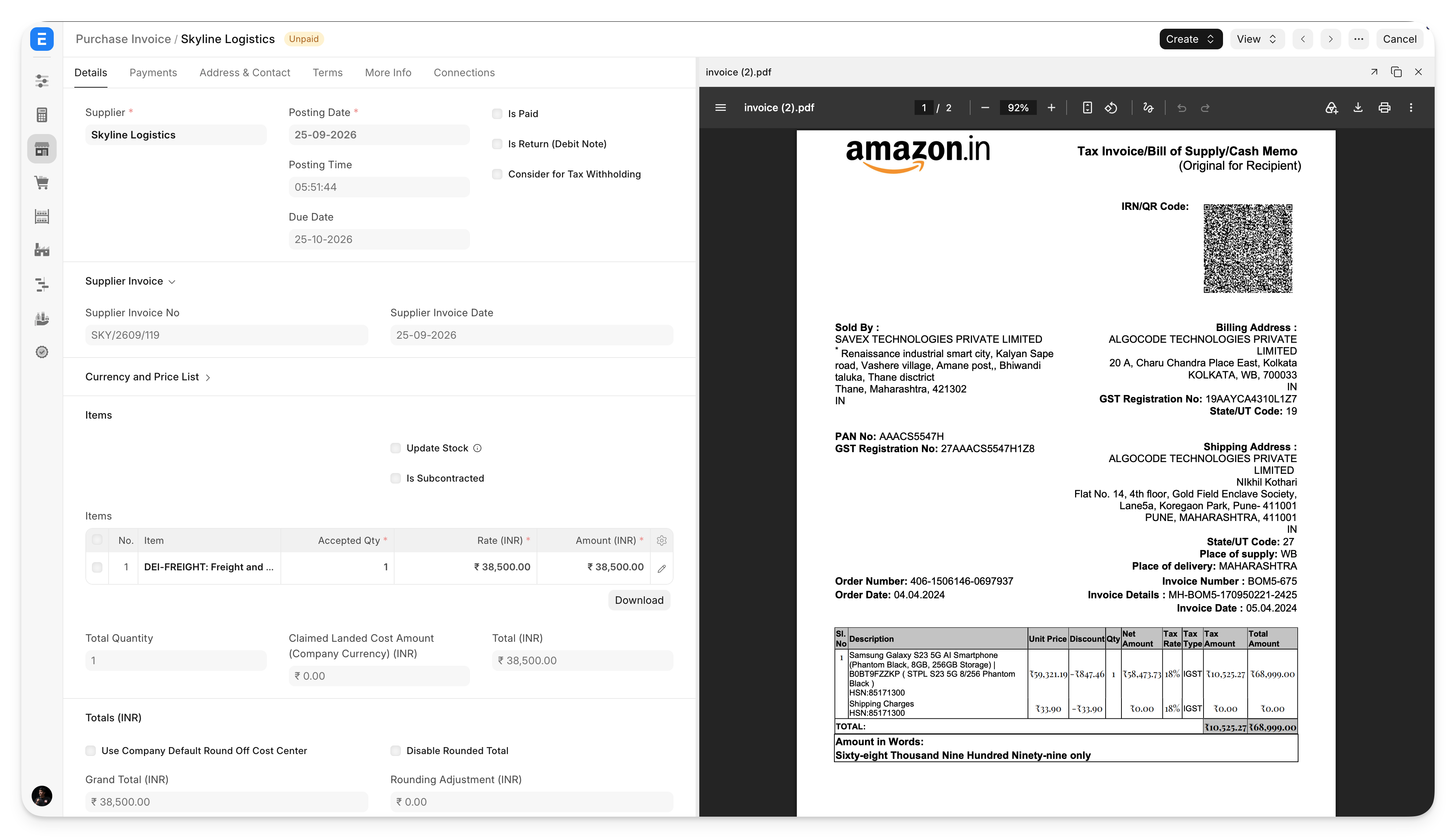Click the blue app logo in sidebar
Screen dimensions: 1456x838
(42, 39)
